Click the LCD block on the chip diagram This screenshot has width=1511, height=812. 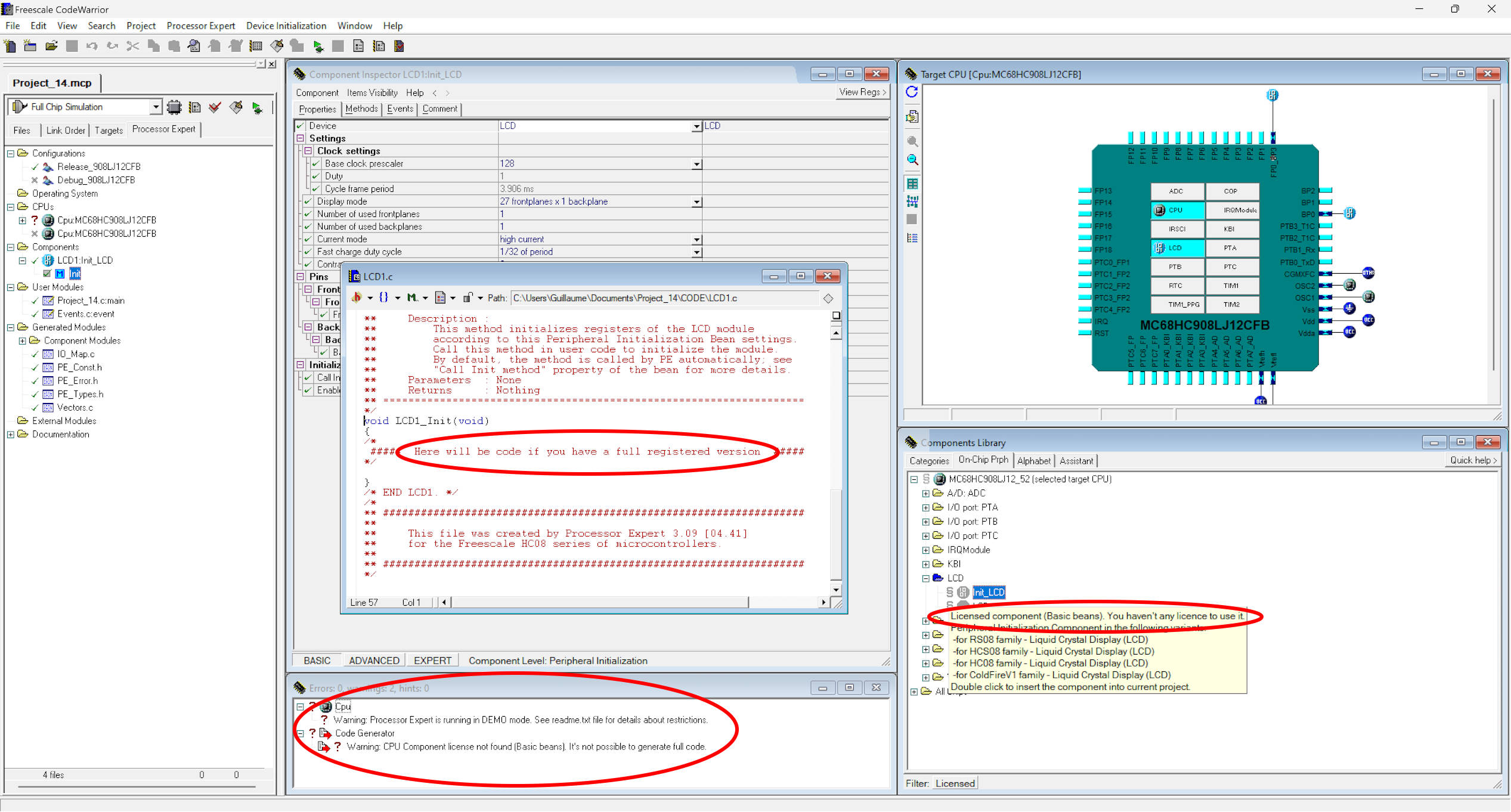coord(1177,248)
